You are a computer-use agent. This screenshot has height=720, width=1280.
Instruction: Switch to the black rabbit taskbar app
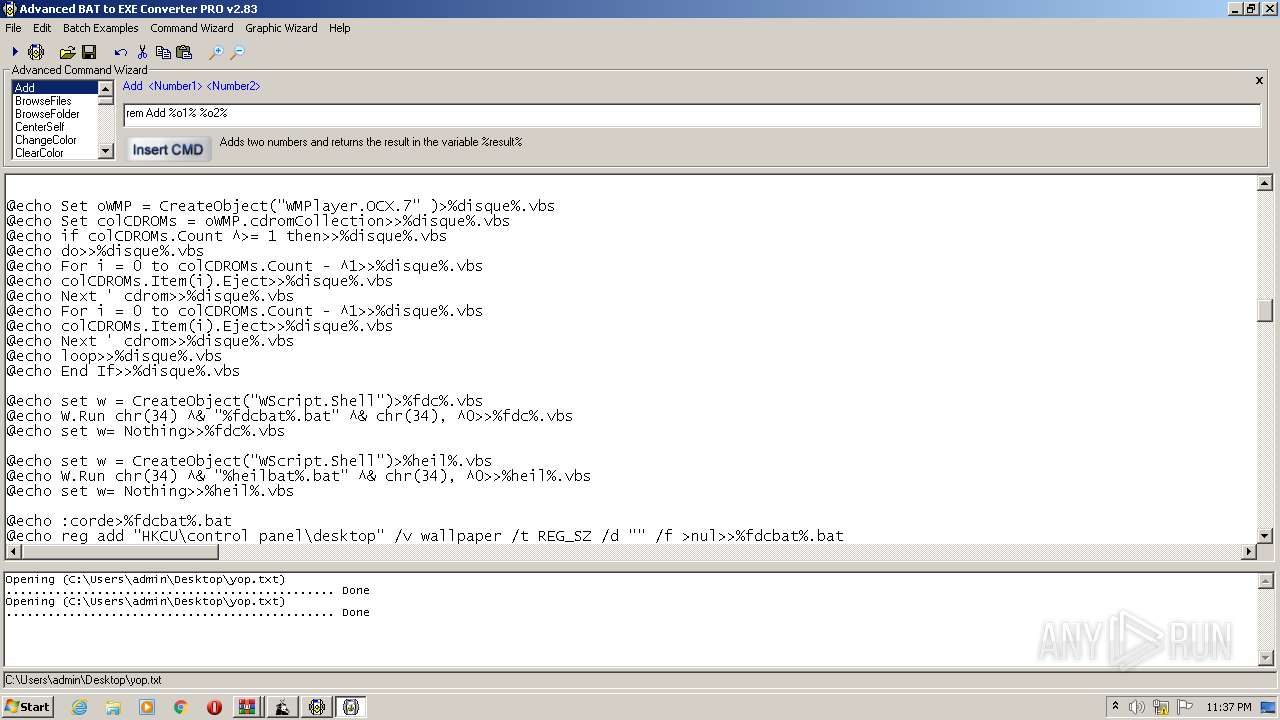pyautogui.click(x=282, y=707)
